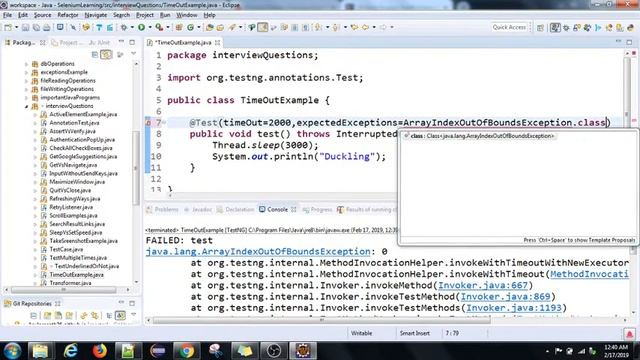Screen dimensions: 640x360
Task: Click the Link with Editor icon in Package Explorer
Action: [107, 54]
